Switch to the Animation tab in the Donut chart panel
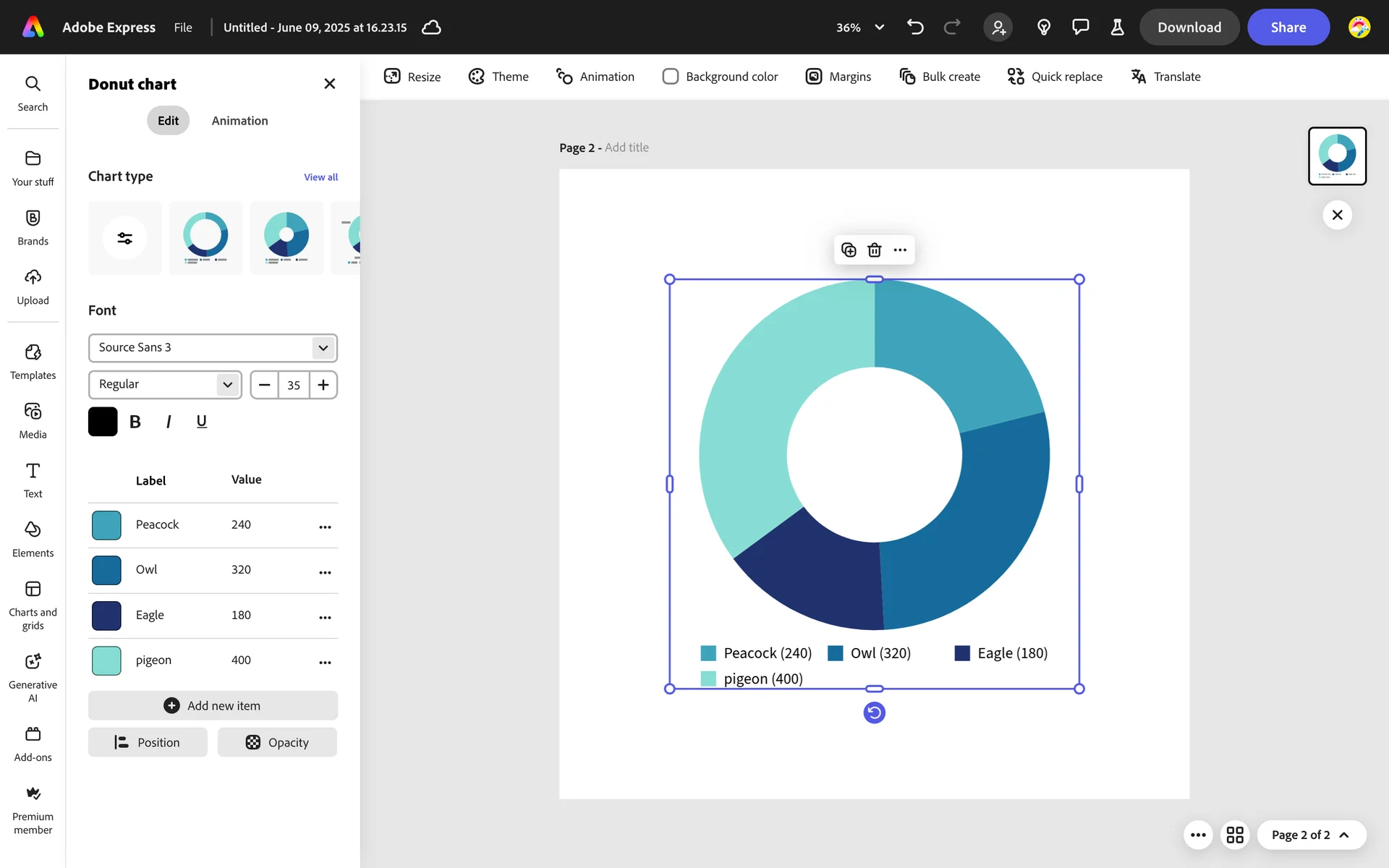This screenshot has width=1389, height=868. point(239,121)
